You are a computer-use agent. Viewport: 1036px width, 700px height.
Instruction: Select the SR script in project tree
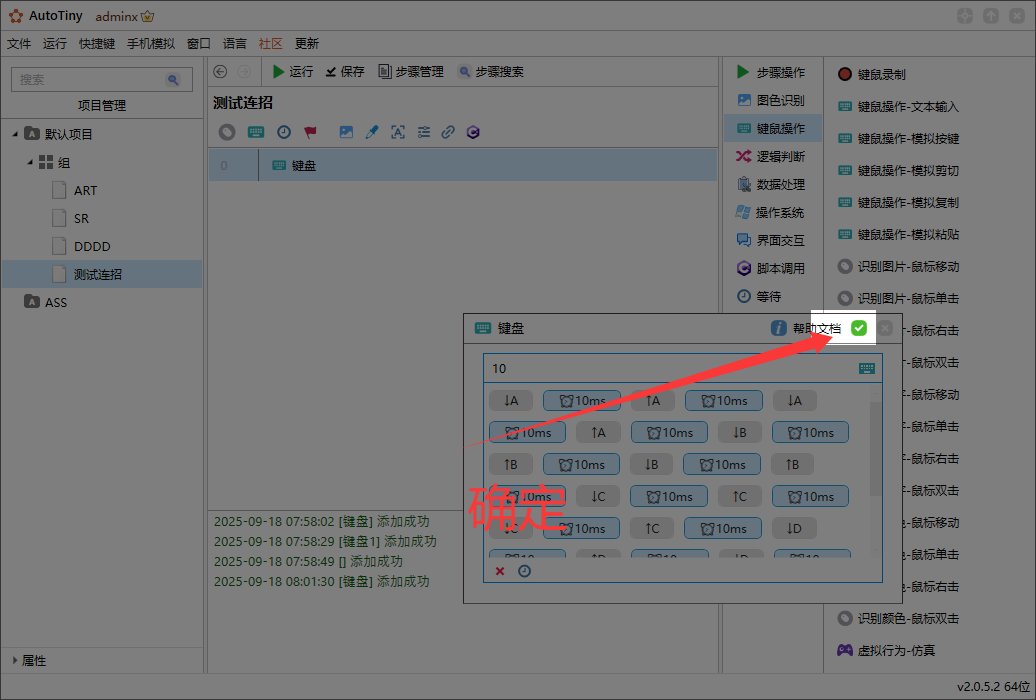(81, 218)
